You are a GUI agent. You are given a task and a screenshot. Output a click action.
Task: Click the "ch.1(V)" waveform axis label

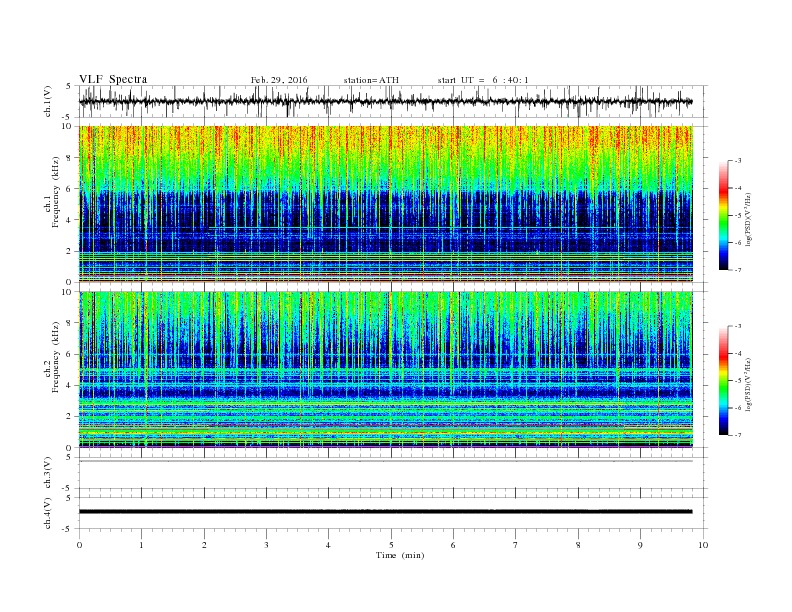tap(48, 101)
